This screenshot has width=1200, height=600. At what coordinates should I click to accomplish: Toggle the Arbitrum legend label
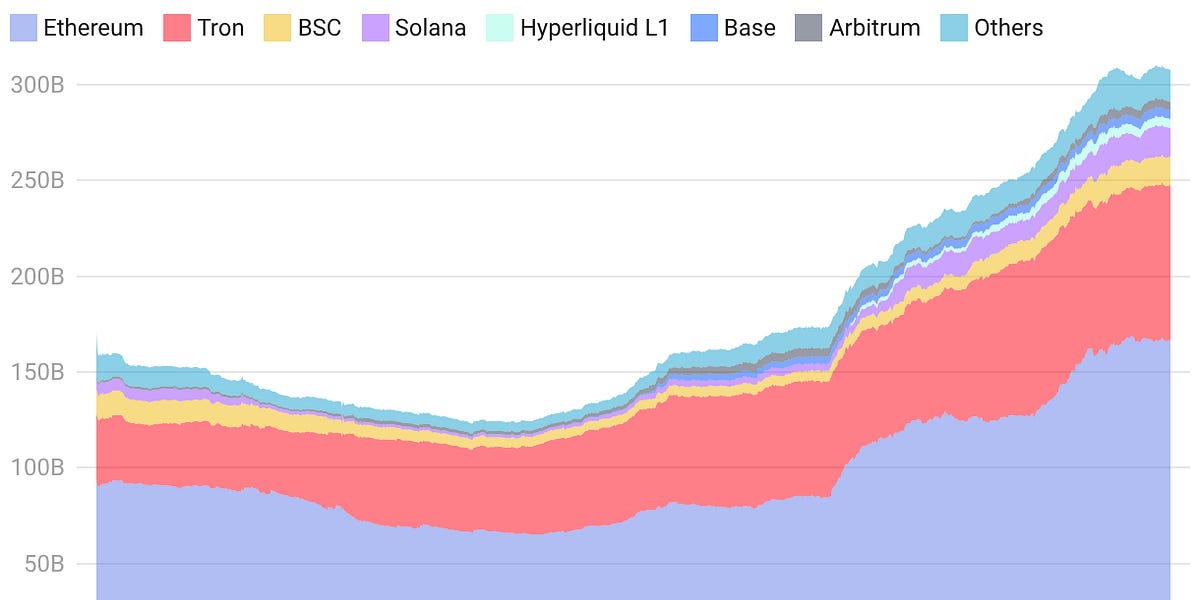click(x=875, y=27)
